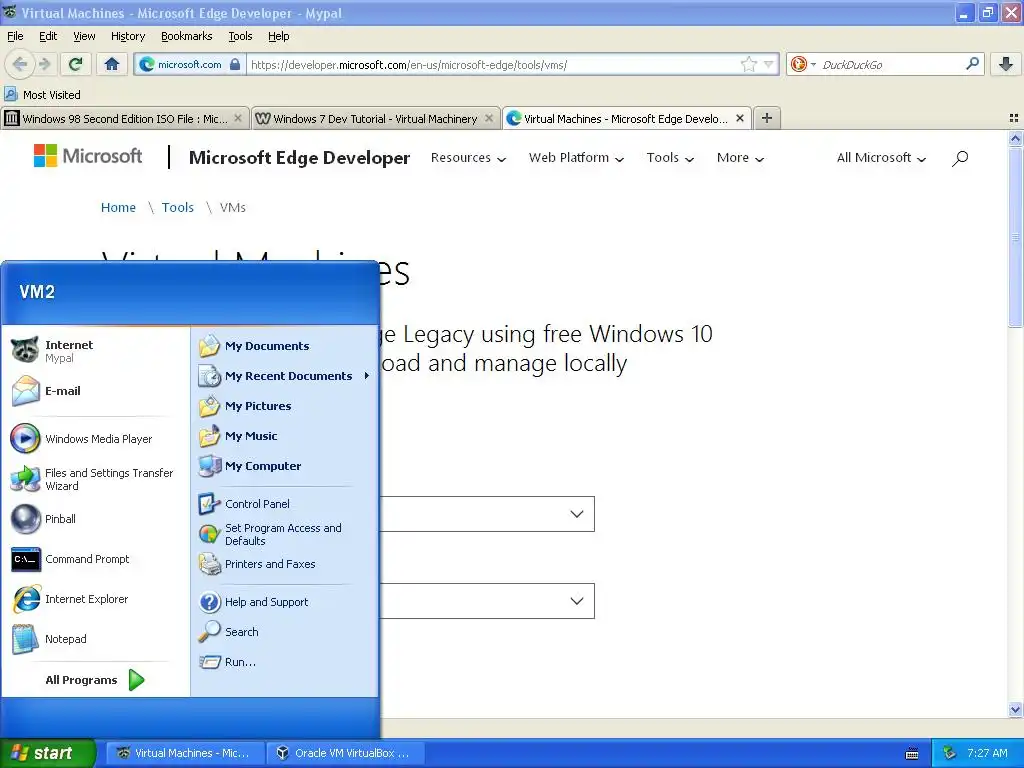The height and width of the screenshot is (768, 1024).
Task: Start the Pinball game
Action: tap(95, 519)
